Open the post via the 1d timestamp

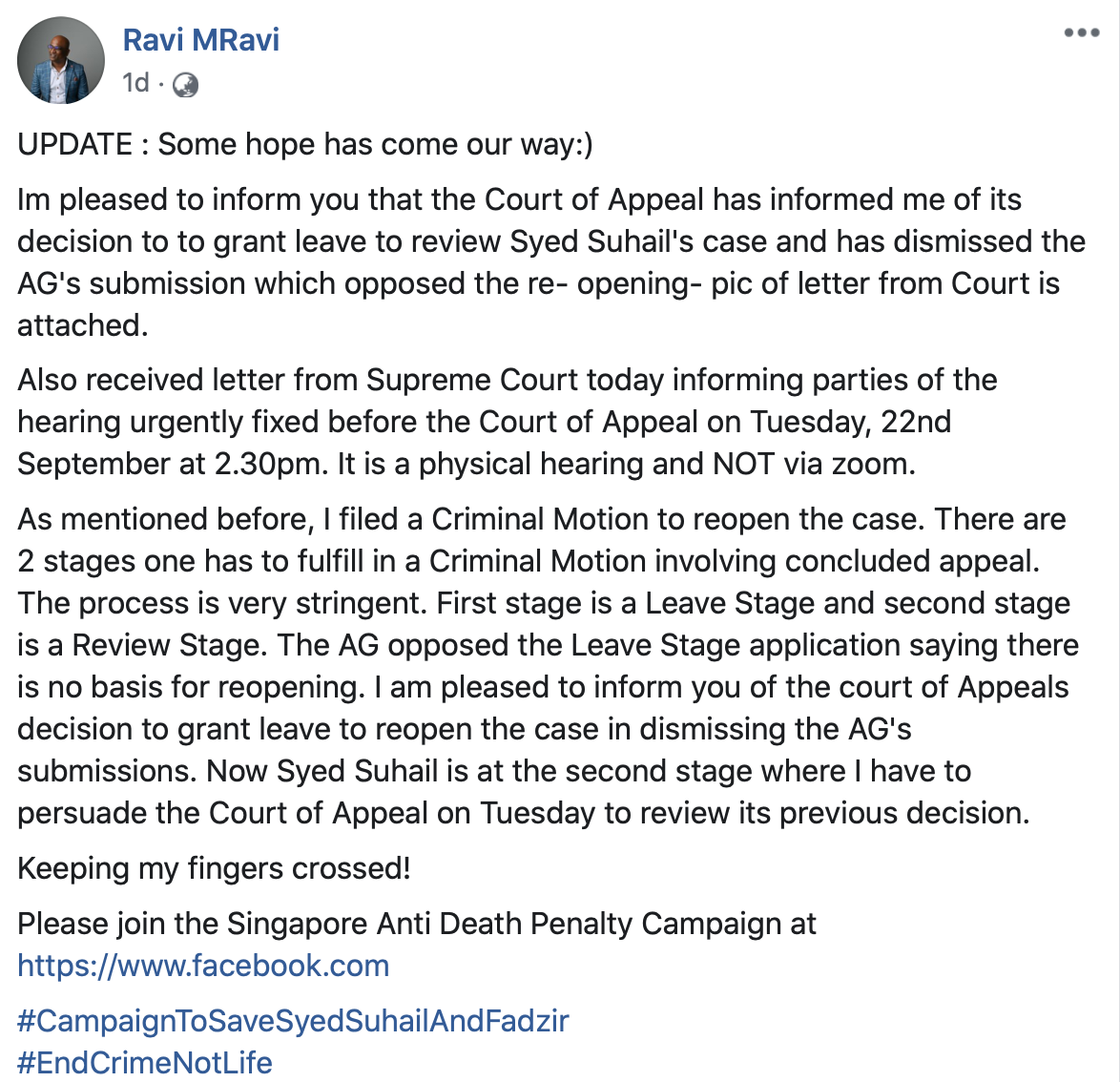click(135, 84)
